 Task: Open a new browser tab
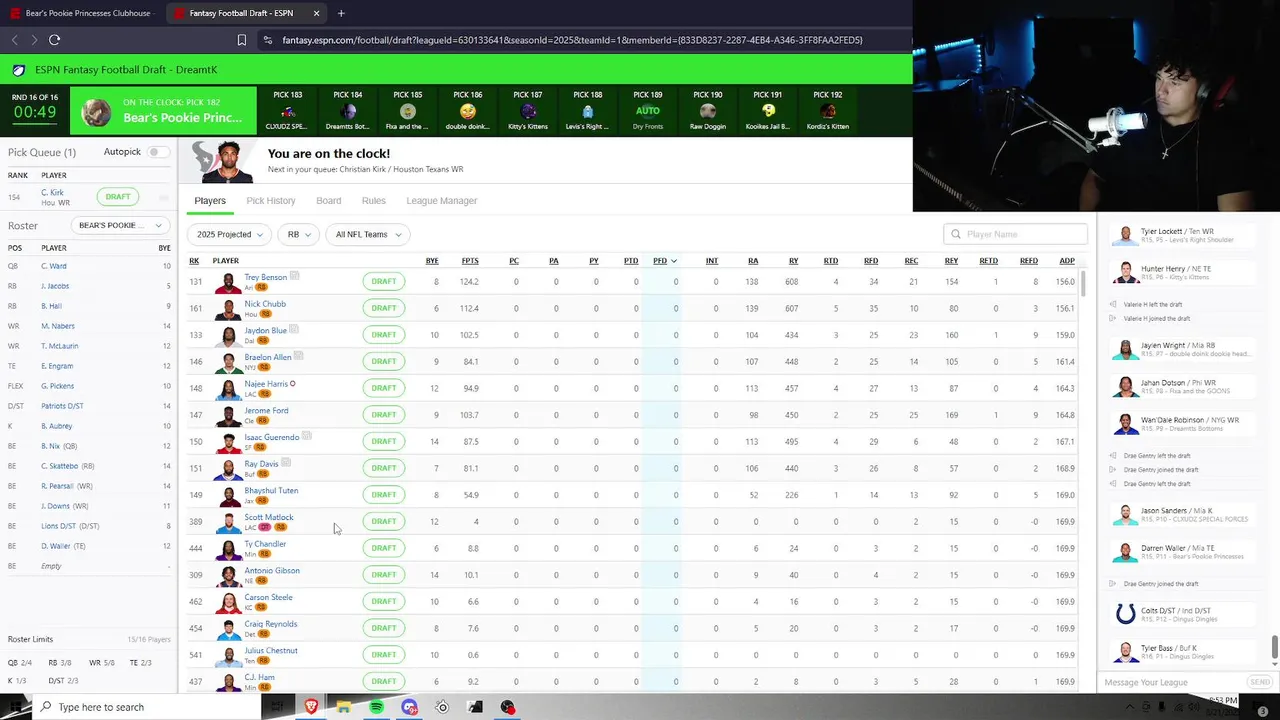coord(341,13)
